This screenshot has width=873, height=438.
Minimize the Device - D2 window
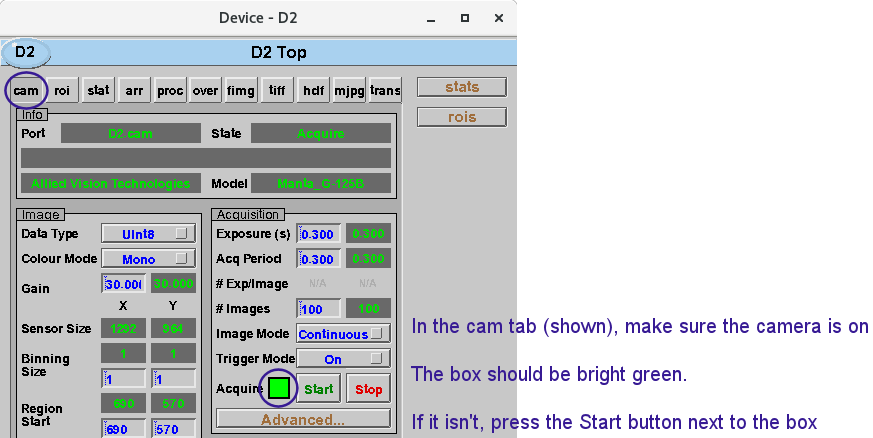(431, 18)
